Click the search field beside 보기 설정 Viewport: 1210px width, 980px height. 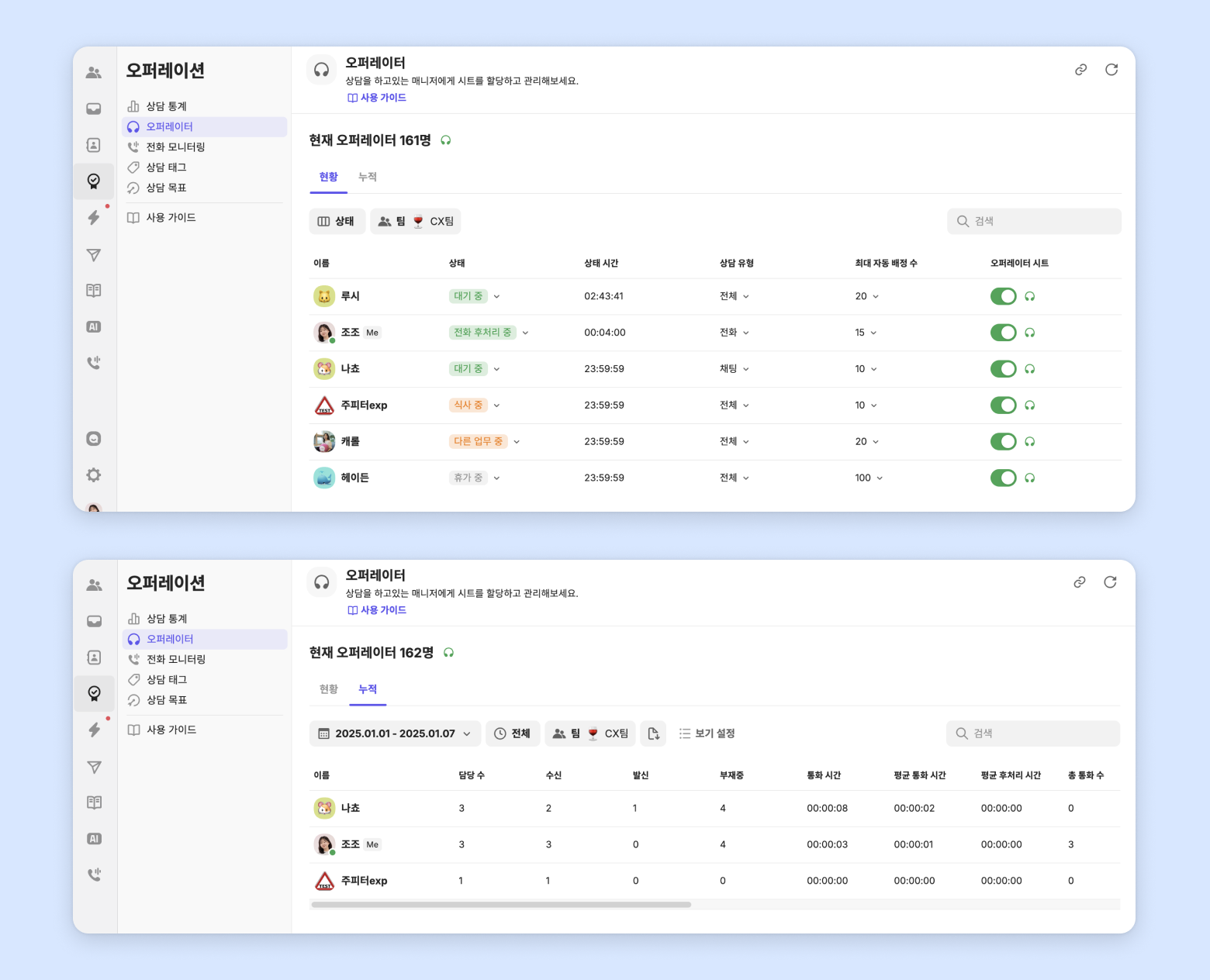tap(1033, 733)
